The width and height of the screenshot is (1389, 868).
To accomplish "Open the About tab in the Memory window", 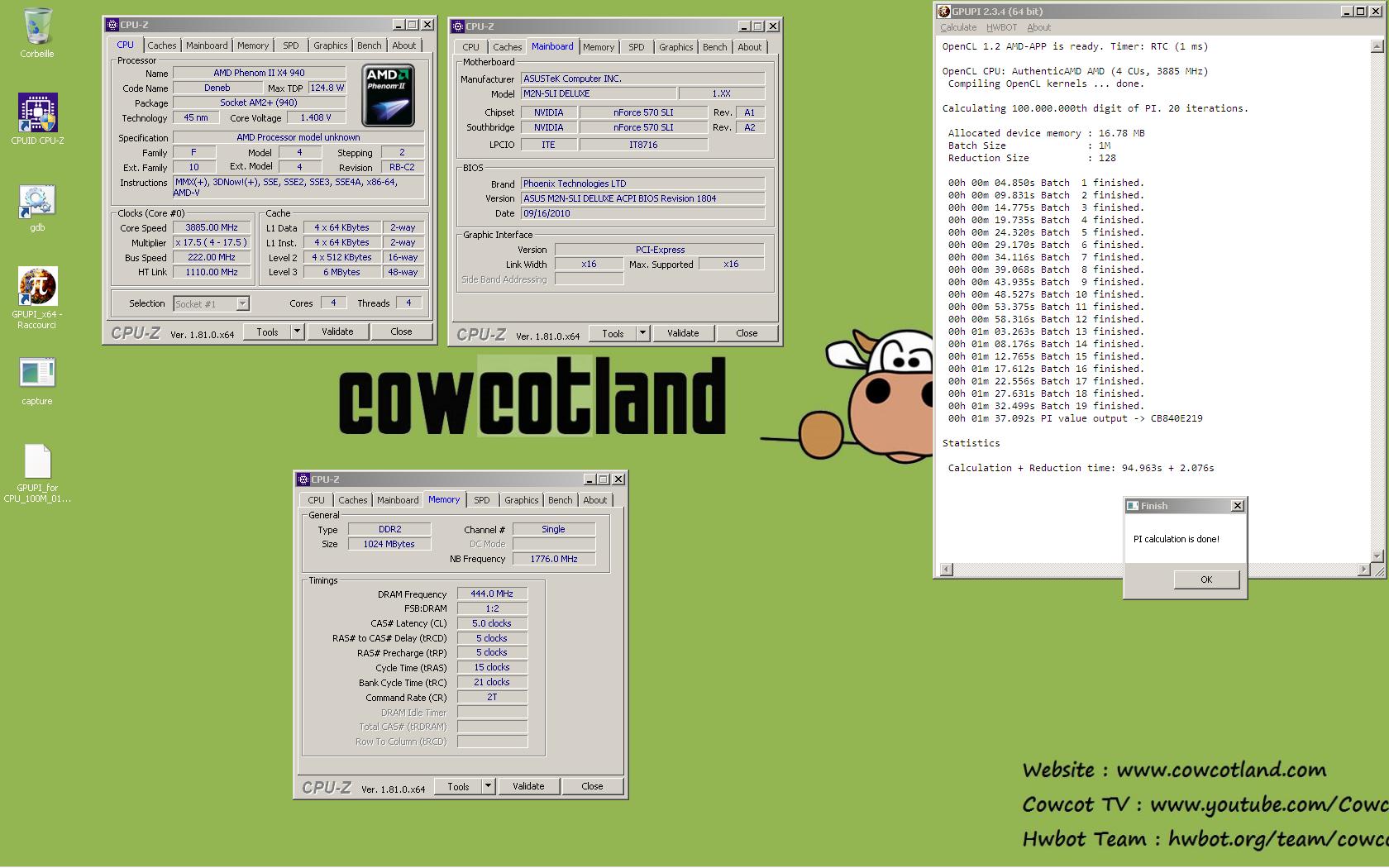I will [595, 500].
